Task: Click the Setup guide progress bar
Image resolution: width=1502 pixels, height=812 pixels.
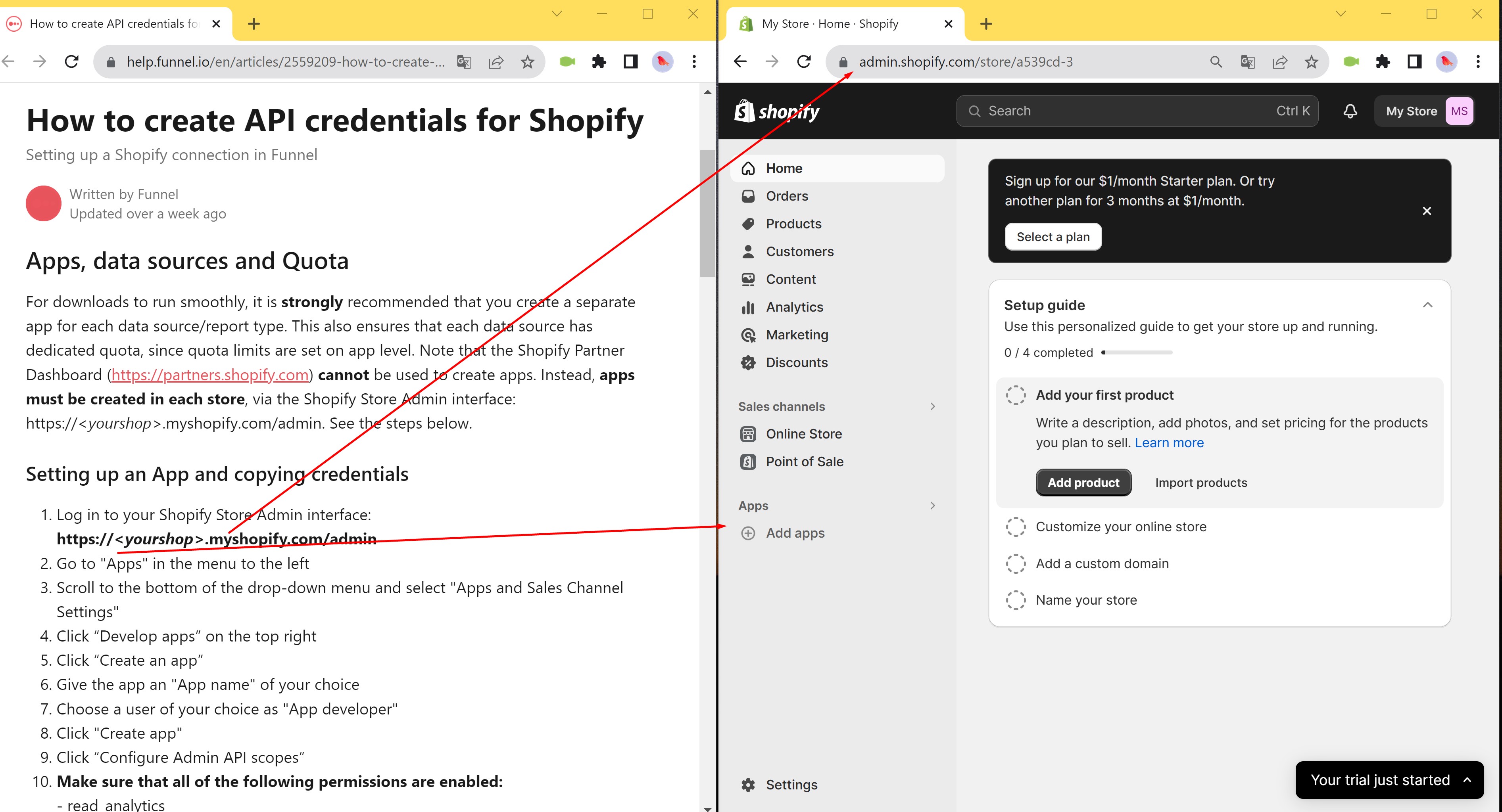Action: [x=1136, y=352]
